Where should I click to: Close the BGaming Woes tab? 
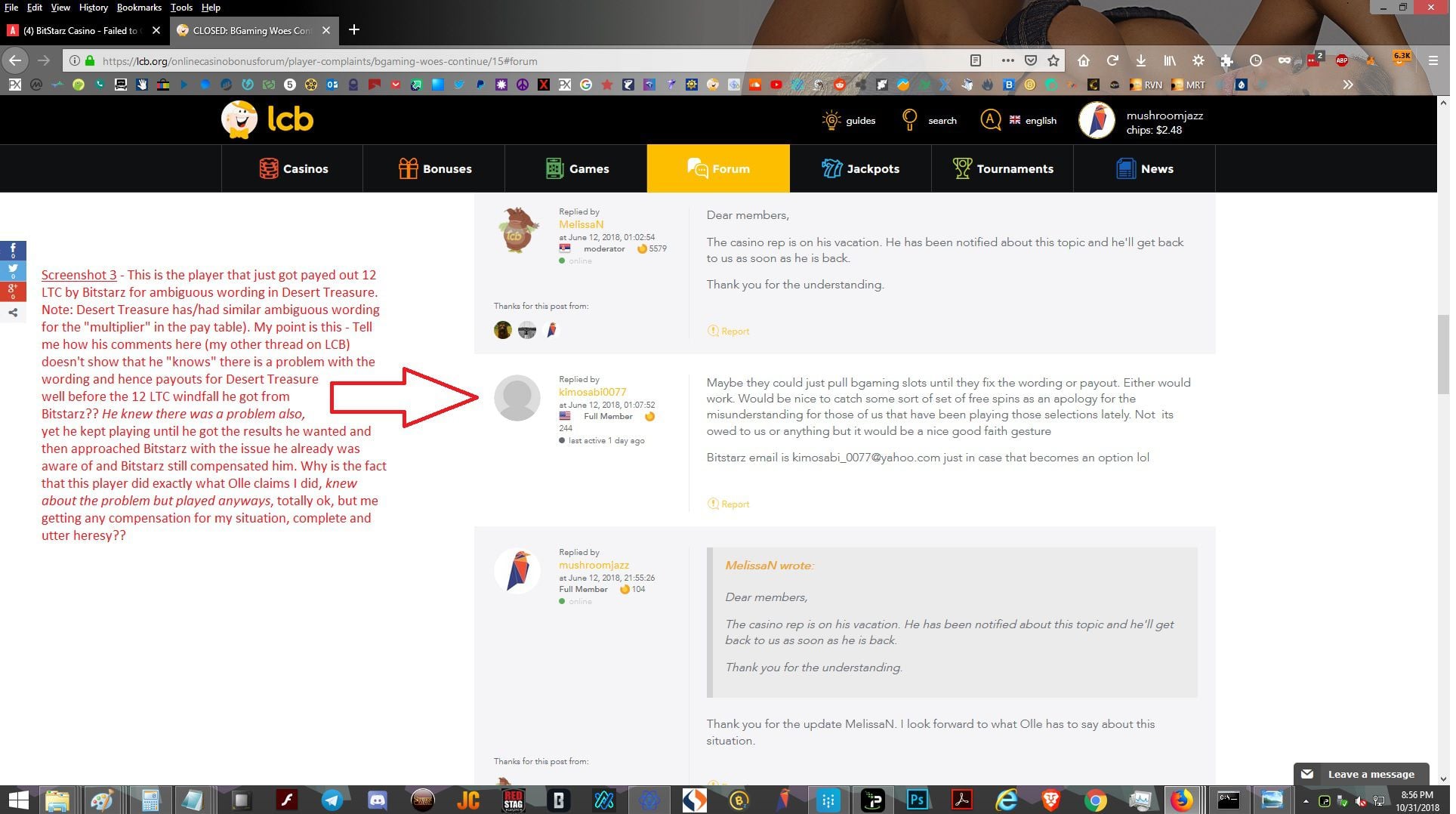click(326, 31)
